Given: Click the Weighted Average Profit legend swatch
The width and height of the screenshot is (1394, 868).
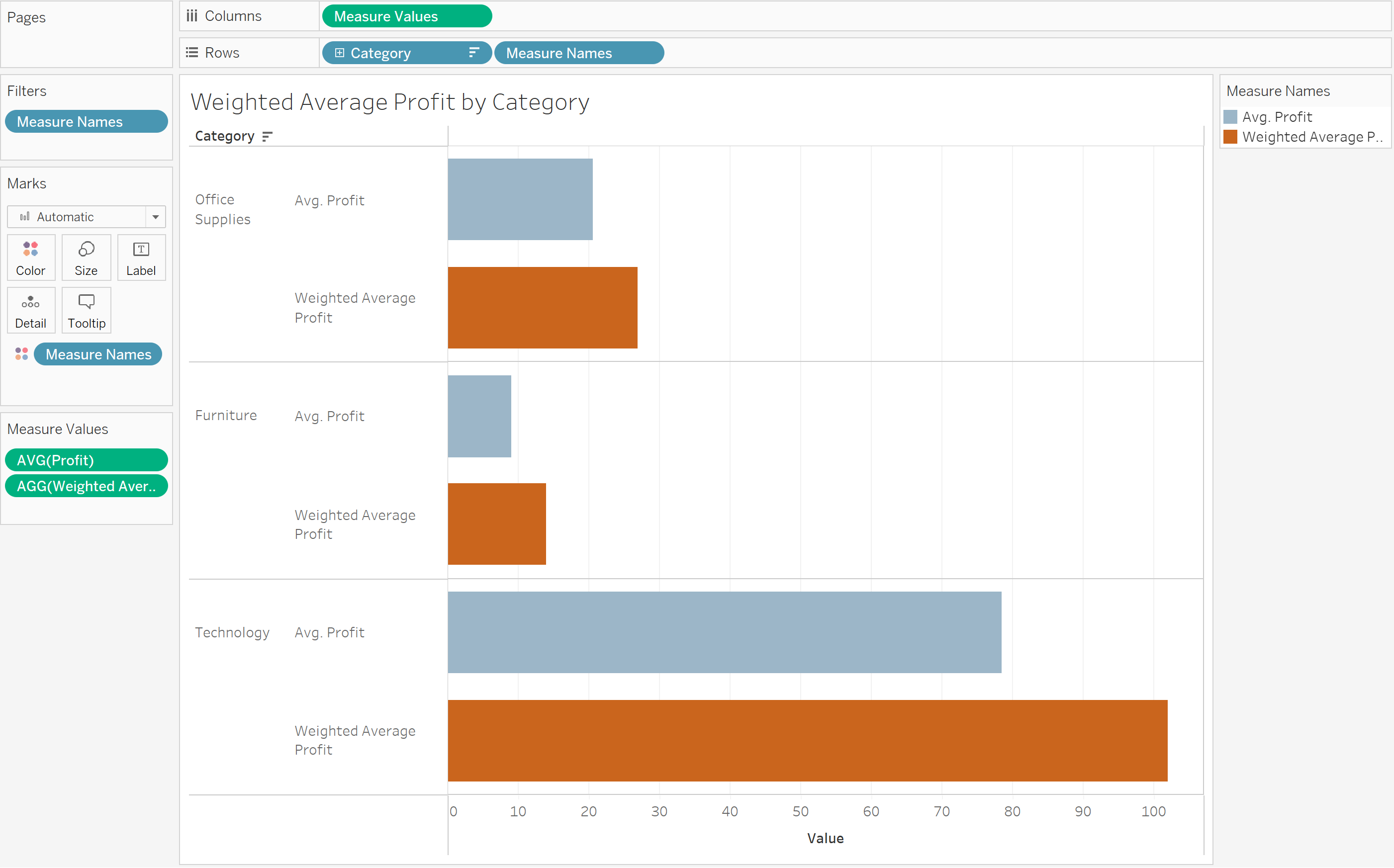Looking at the screenshot, I should (x=1230, y=137).
